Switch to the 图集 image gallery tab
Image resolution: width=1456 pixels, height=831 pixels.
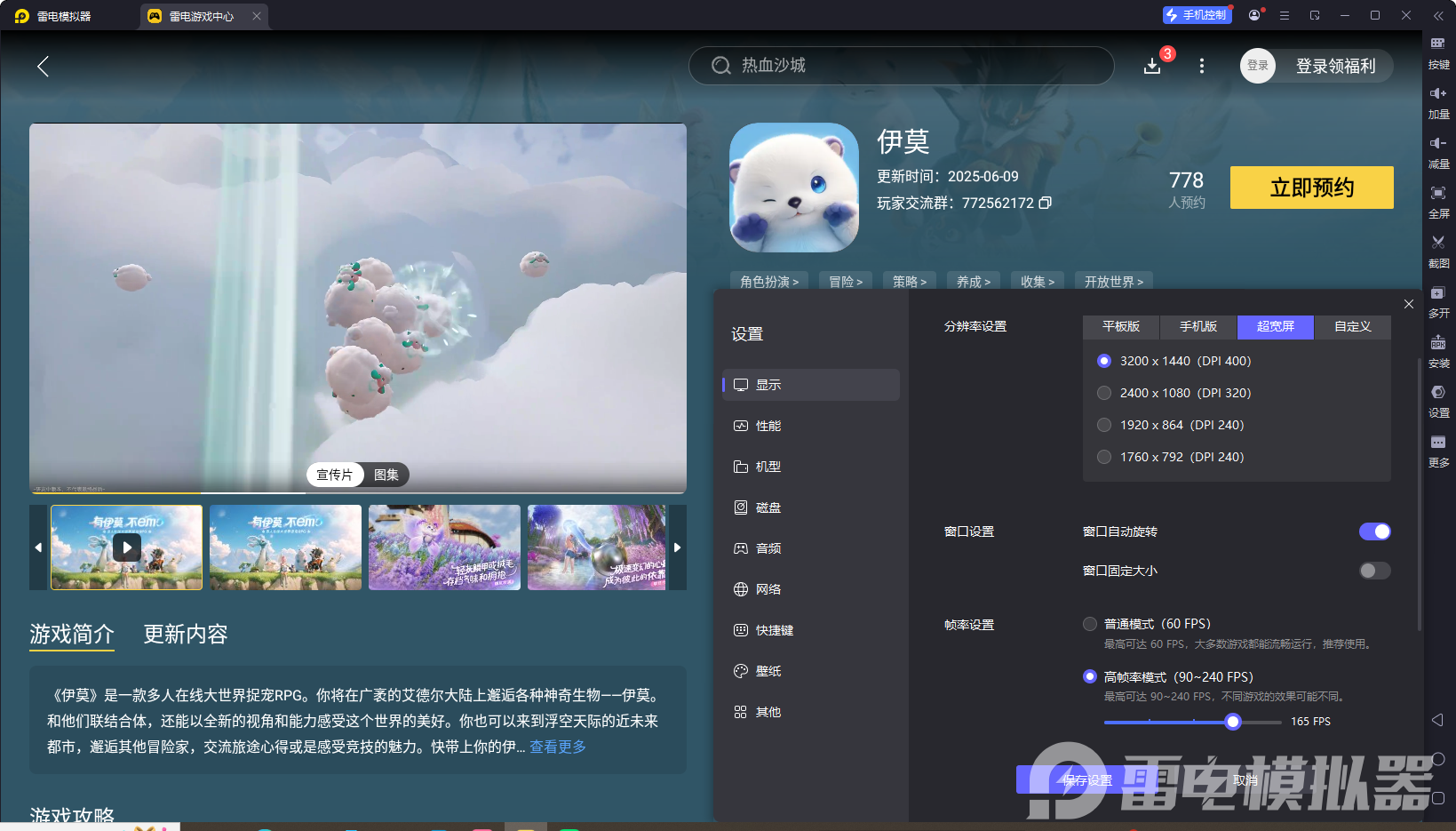386,475
